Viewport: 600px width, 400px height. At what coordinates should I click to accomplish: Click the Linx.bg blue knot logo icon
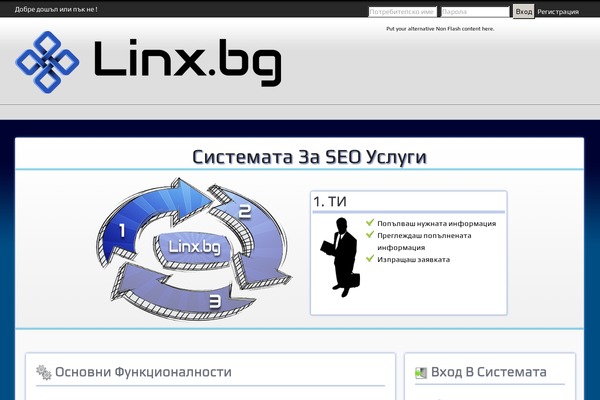coord(47,62)
